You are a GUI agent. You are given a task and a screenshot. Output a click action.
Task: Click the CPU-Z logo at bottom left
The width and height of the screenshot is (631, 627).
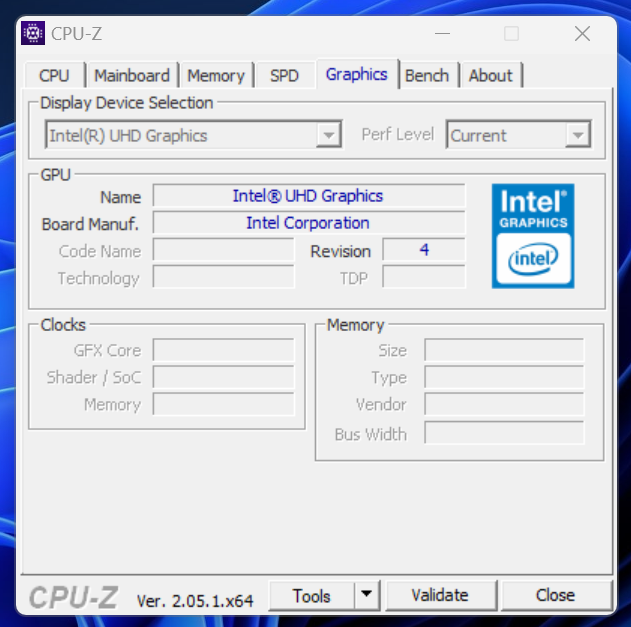(x=73, y=597)
